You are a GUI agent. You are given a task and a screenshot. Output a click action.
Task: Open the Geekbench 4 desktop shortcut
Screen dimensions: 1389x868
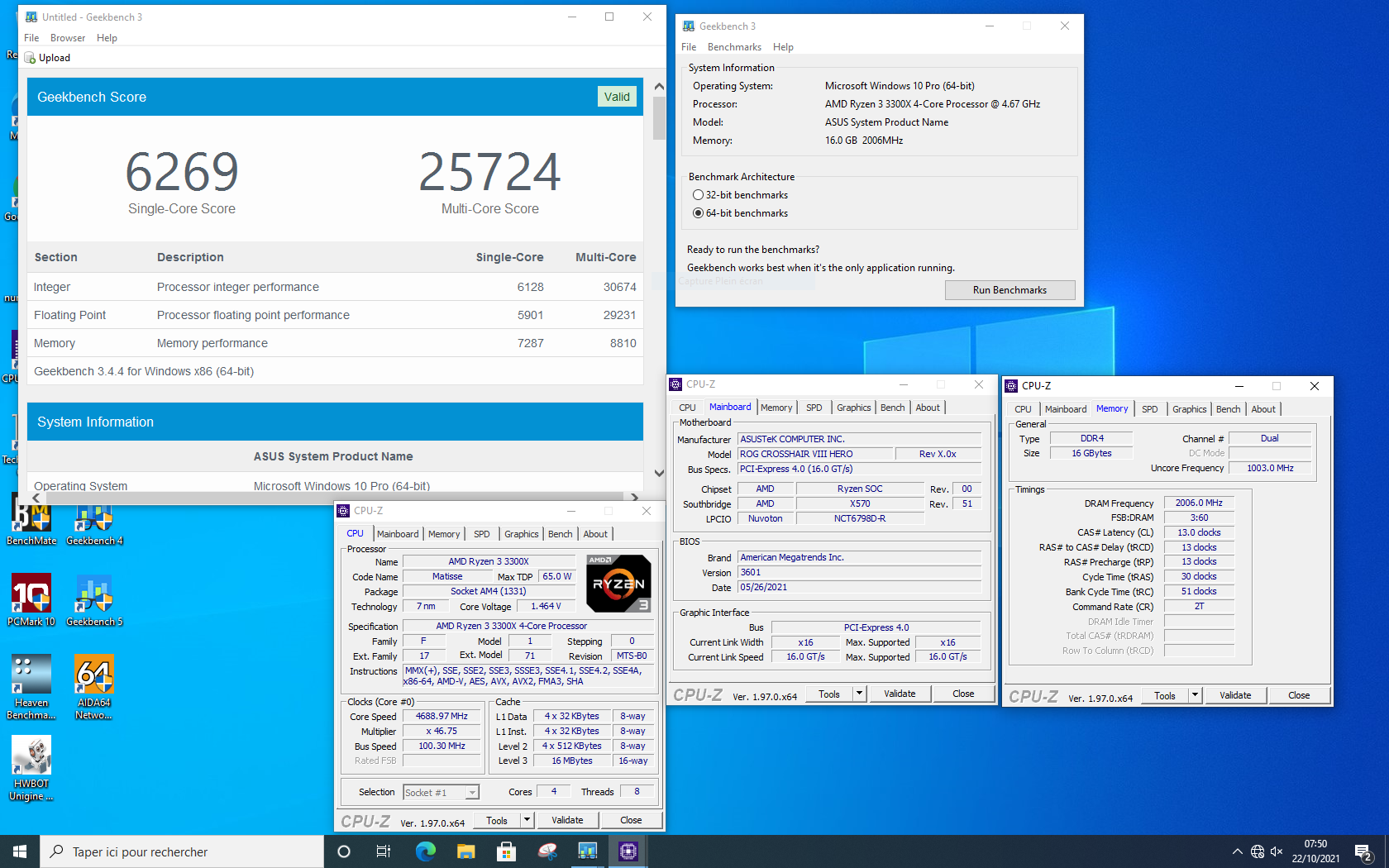pos(94,521)
